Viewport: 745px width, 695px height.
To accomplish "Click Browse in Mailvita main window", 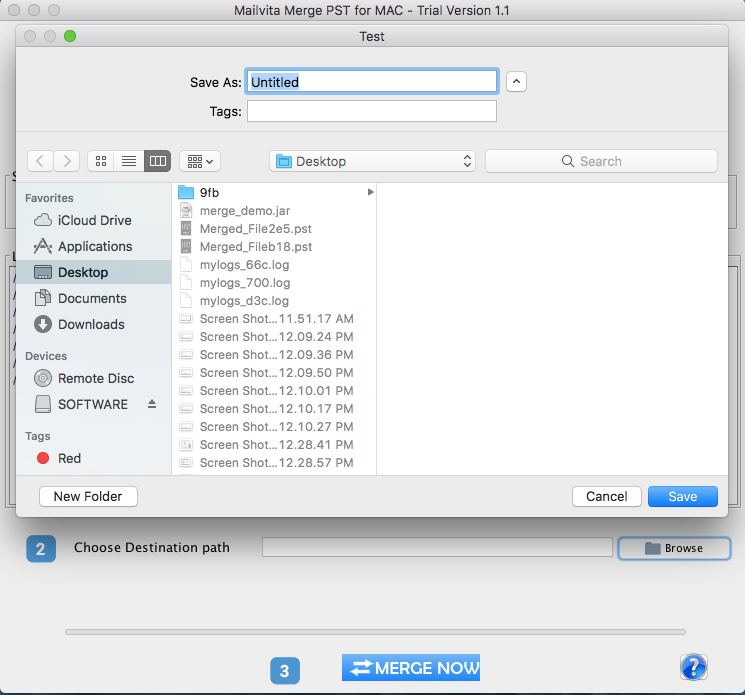I will (x=674, y=548).
